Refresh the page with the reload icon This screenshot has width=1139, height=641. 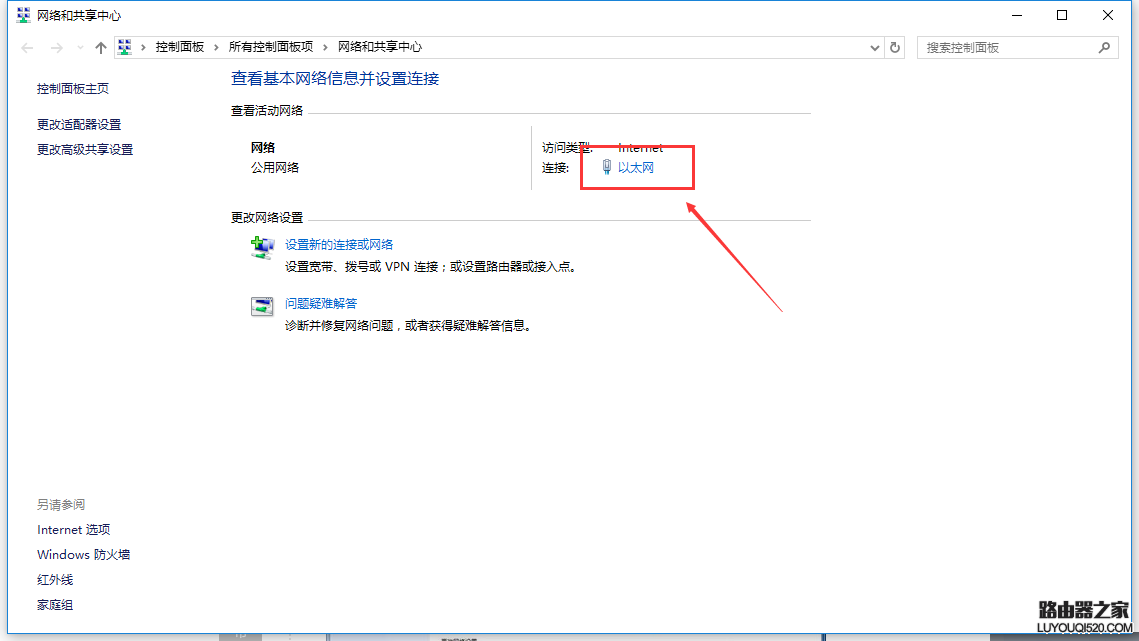[x=895, y=47]
